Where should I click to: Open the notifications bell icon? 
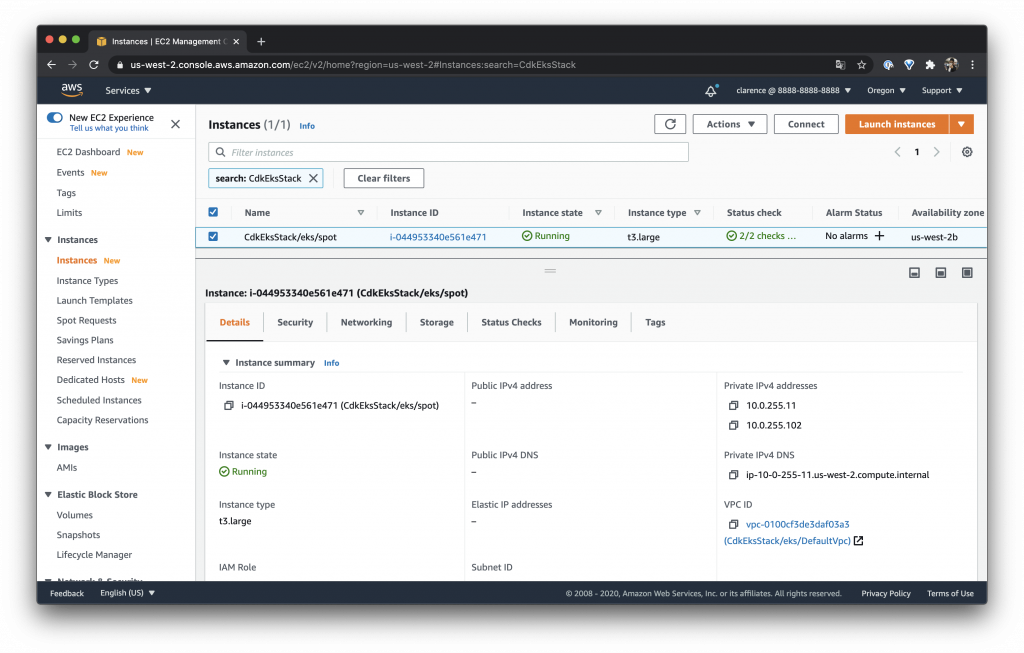[711, 91]
